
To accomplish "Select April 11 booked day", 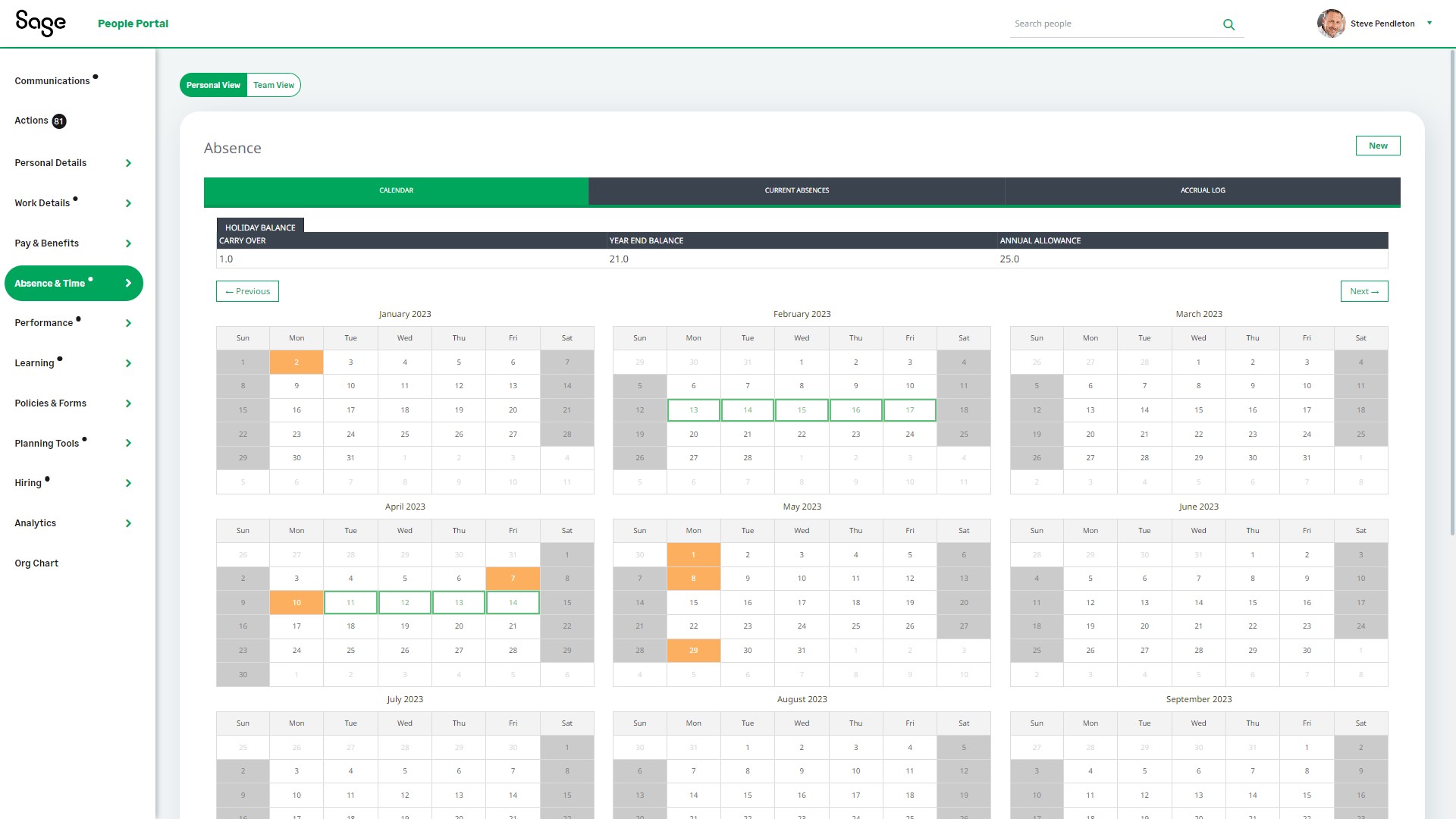I will click(350, 603).
